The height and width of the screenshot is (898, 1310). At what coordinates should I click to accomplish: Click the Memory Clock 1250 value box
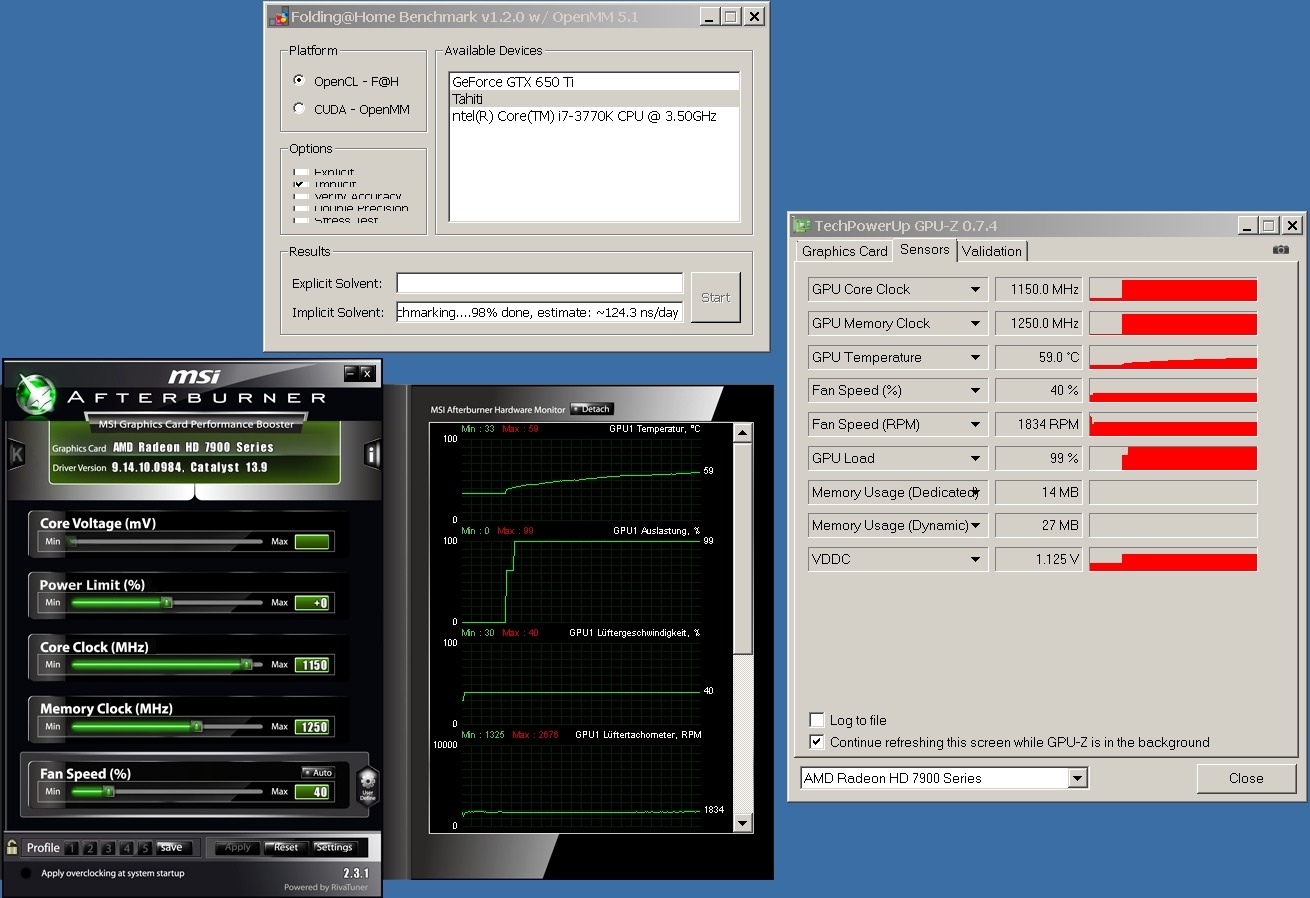[x=312, y=727]
